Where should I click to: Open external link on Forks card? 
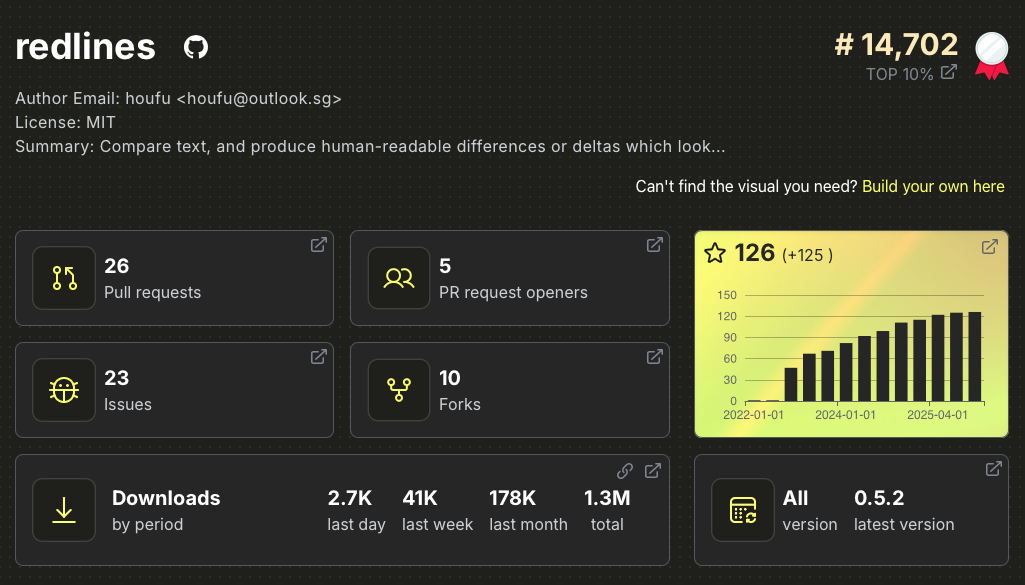pos(654,357)
